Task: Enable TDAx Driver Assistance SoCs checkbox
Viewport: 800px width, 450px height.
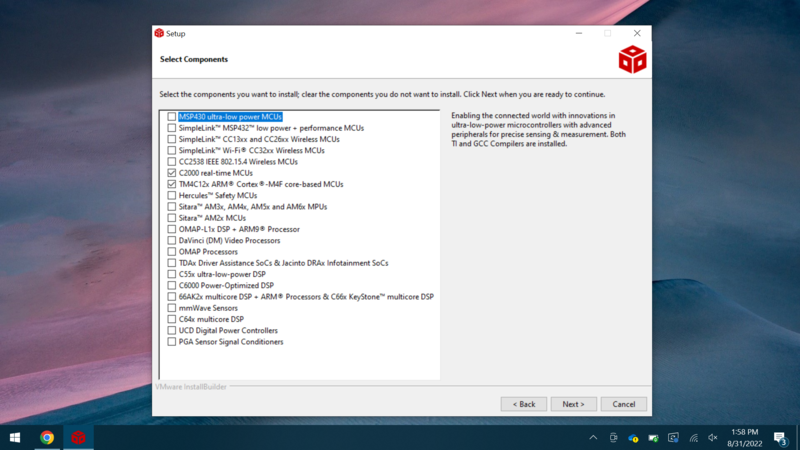Action: point(171,263)
